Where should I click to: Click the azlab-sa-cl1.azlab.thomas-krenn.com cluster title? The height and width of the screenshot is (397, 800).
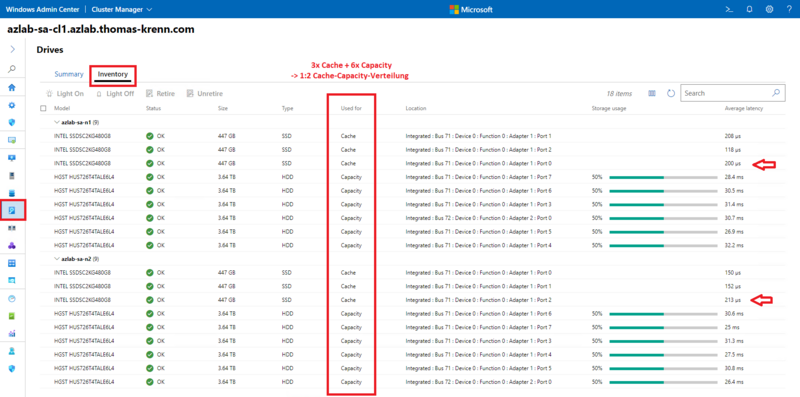click(101, 30)
